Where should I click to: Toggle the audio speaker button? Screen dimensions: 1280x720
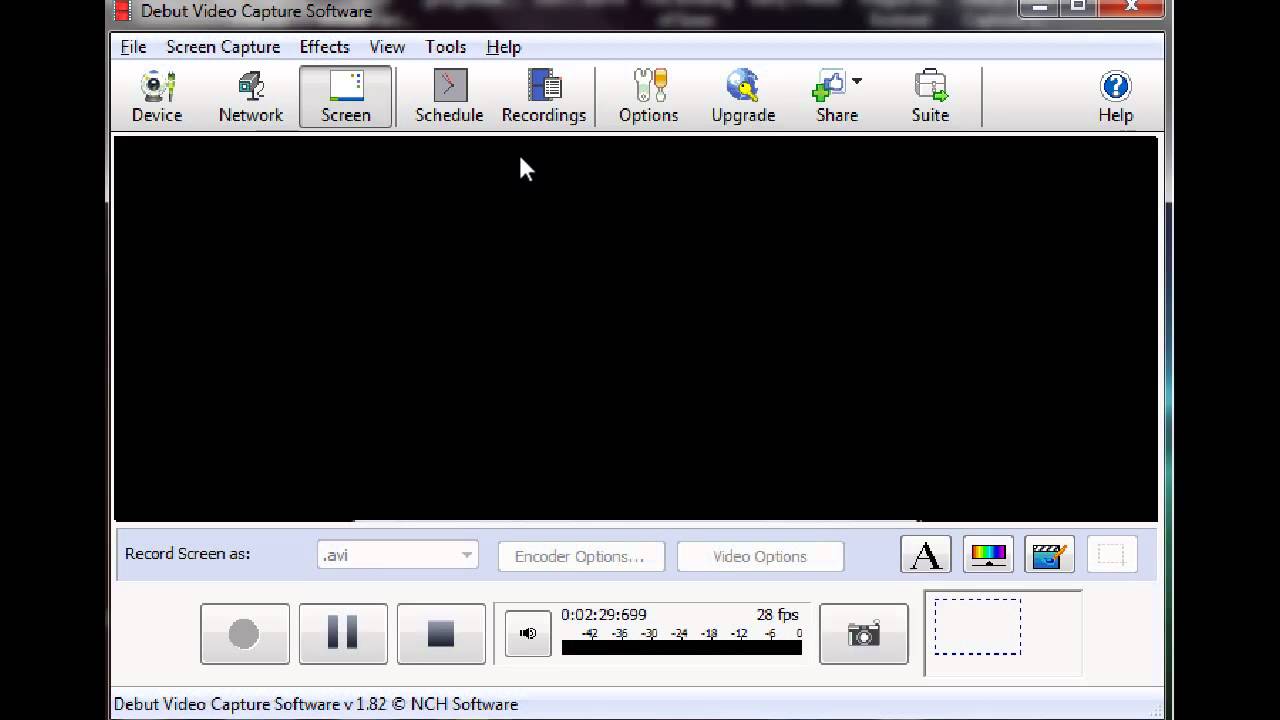coord(528,634)
